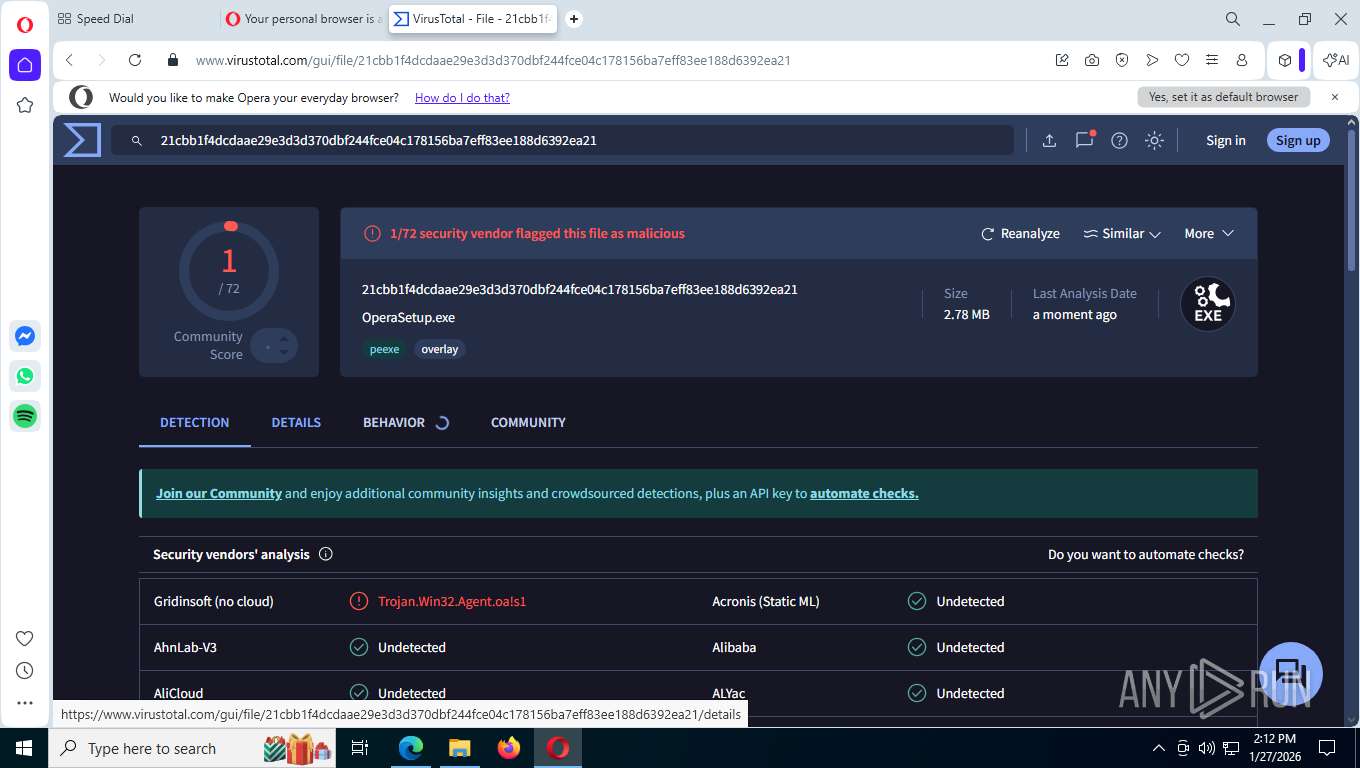The image size is (1360, 768).
Task: Open File Explorer from taskbar
Action: (459, 748)
